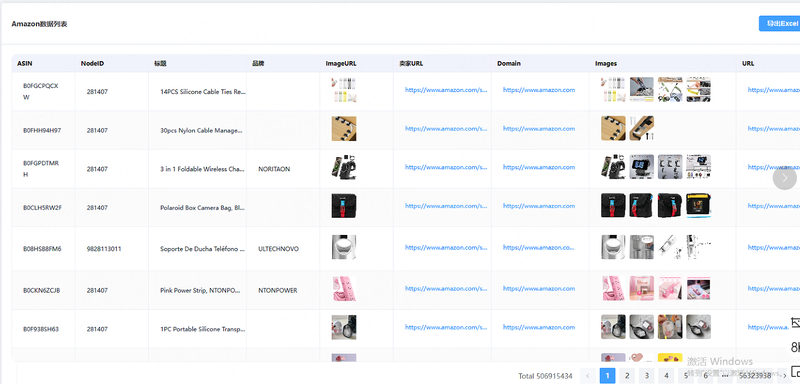Go to pagination page 2
The image size is (800, 384).
click(627, 375)
